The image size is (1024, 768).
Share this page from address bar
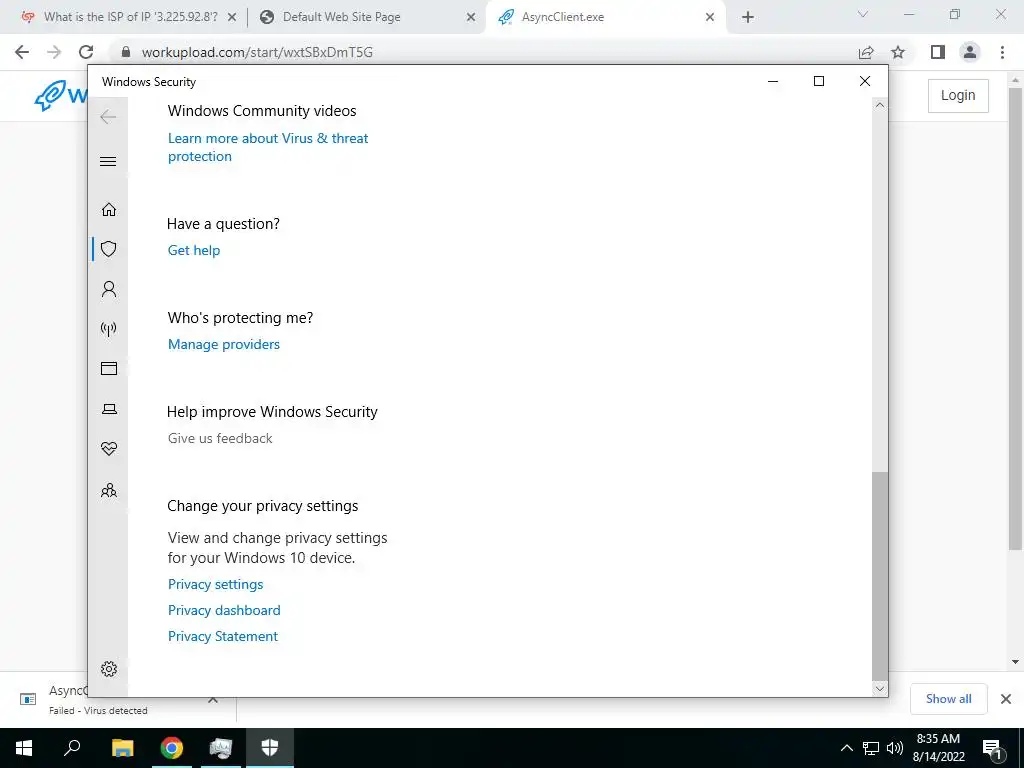[866, 52]
